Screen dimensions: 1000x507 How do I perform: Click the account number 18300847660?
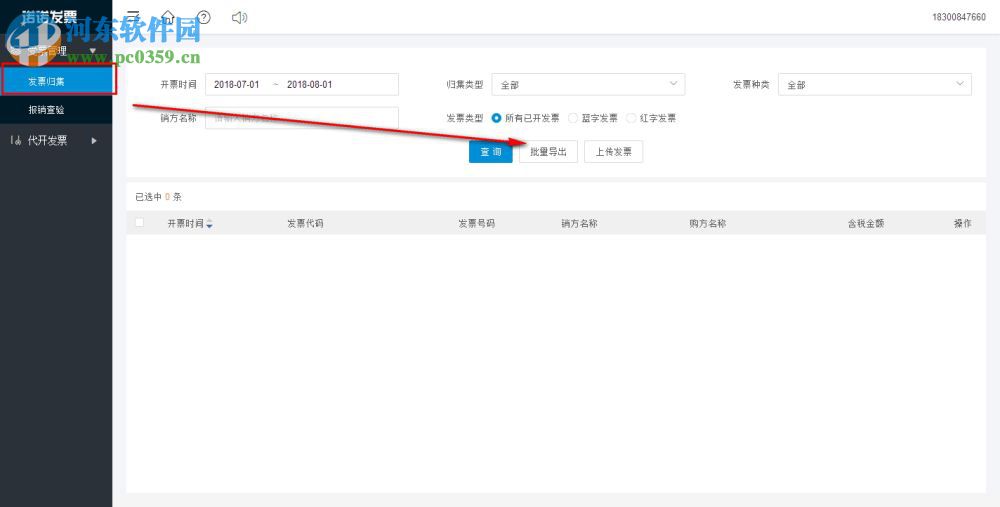click(959, 17)
